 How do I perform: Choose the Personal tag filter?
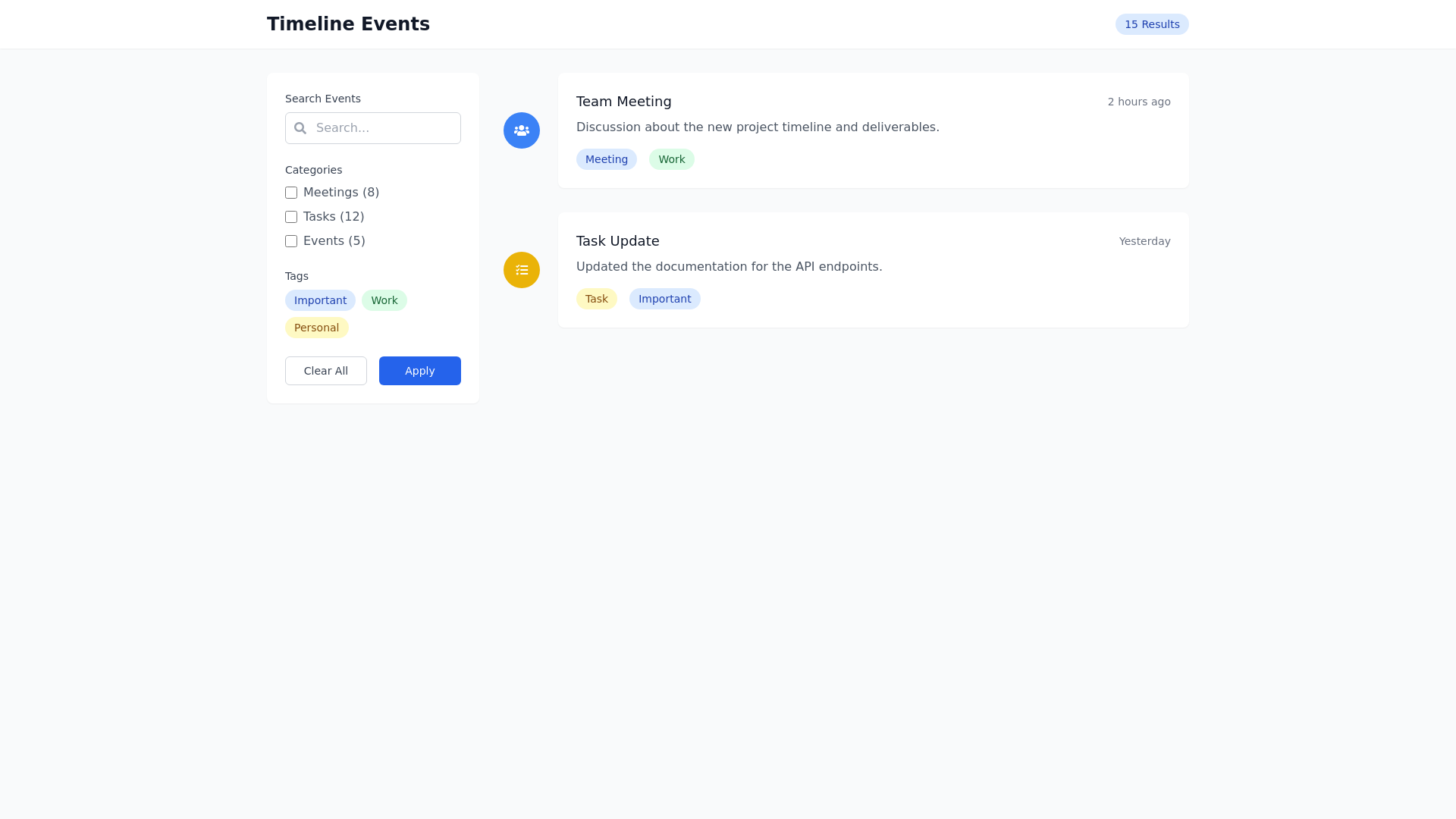click(316, 328)
